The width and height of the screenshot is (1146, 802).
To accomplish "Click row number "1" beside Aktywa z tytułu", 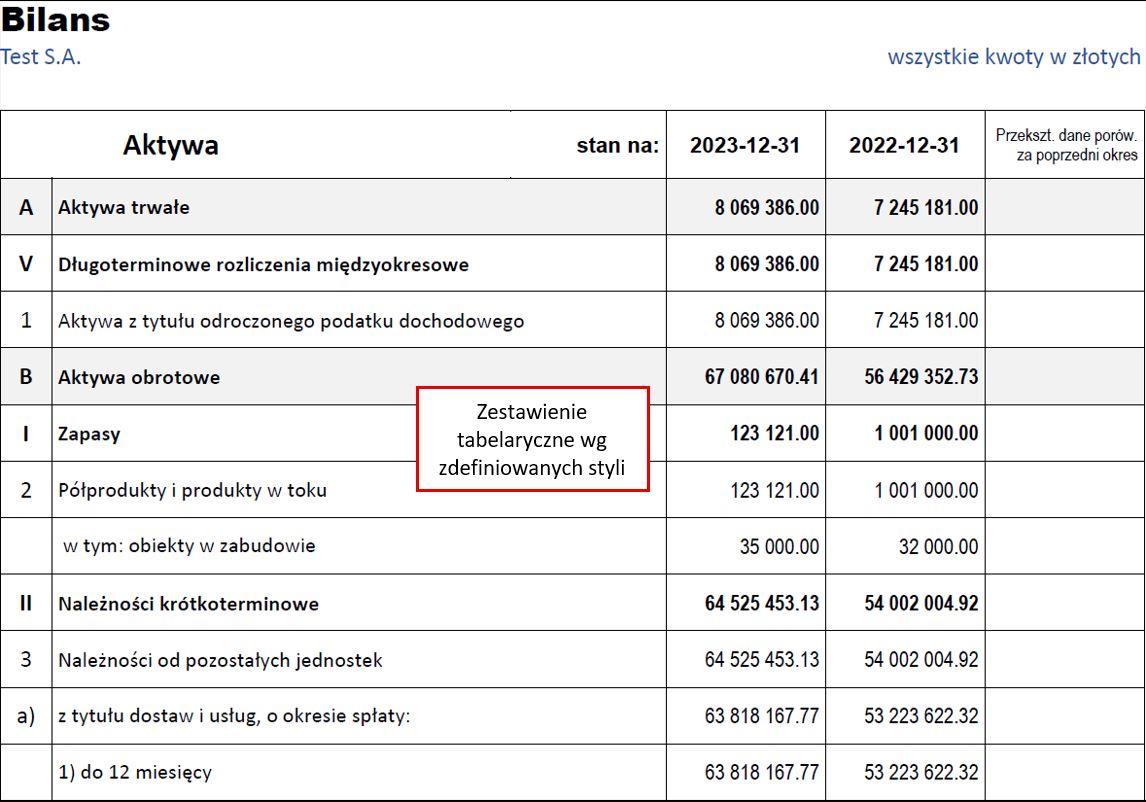I will [x=26, y=320].
